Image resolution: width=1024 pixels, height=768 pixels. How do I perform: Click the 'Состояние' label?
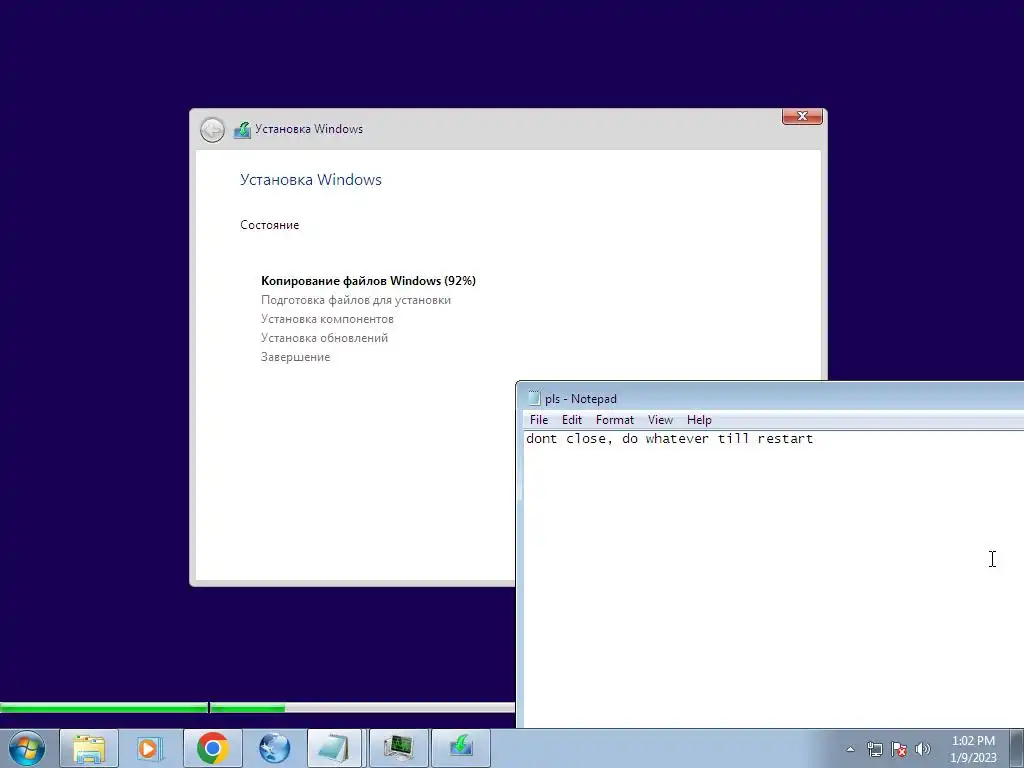pos(269,225)
